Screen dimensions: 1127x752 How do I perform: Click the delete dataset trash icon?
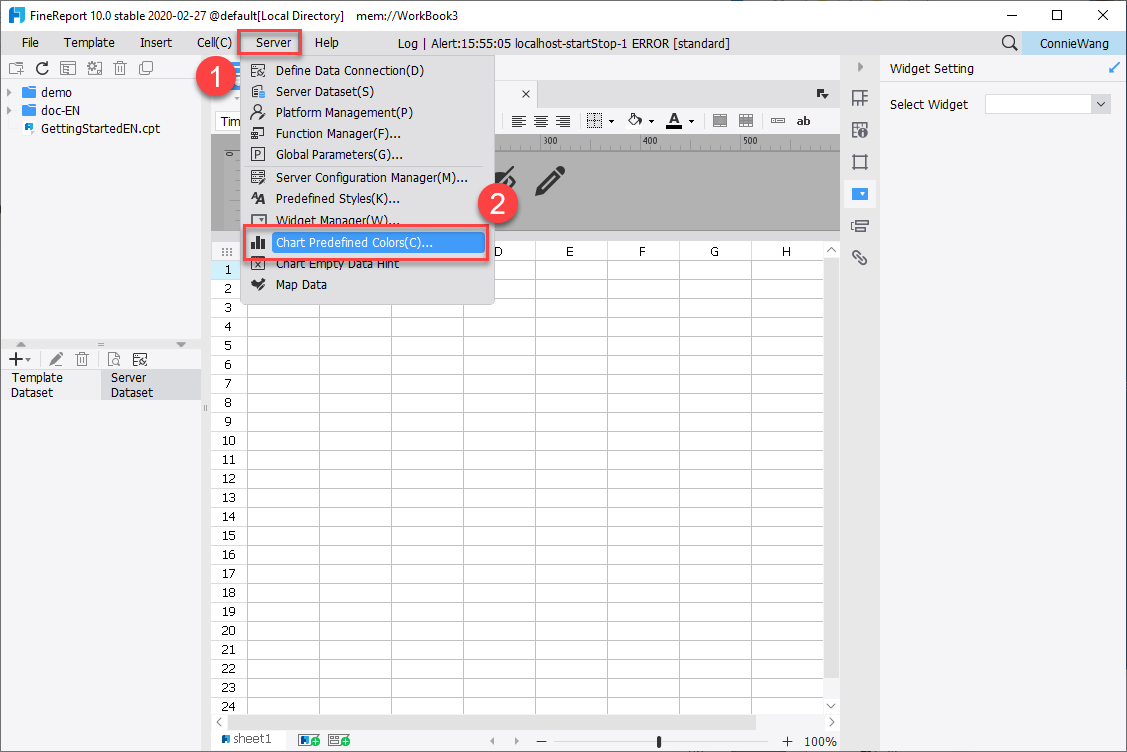coord(82,358)
